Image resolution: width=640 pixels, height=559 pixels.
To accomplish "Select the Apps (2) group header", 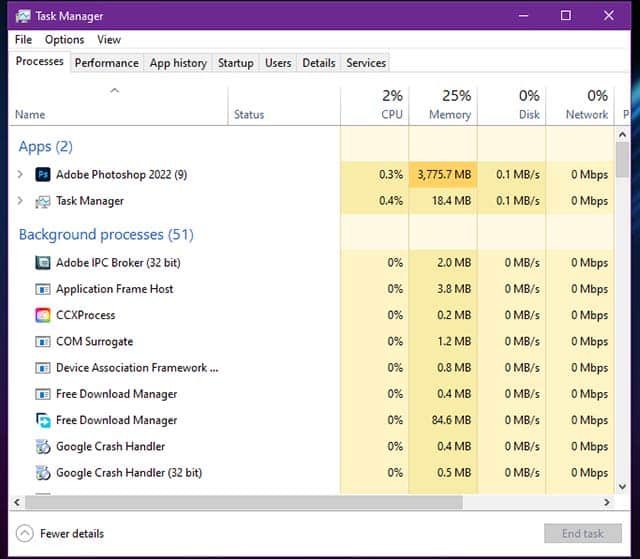I will tap(46, 147).
